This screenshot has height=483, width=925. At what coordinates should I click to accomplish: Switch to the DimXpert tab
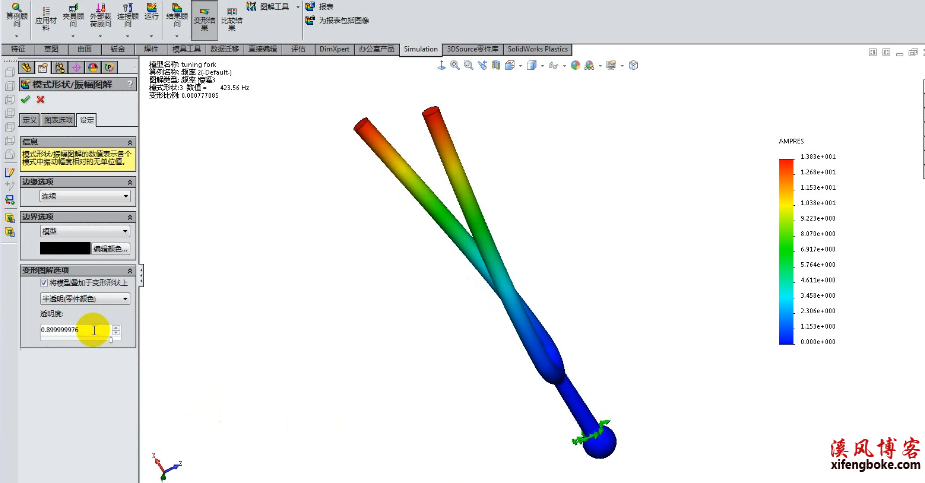334,50
